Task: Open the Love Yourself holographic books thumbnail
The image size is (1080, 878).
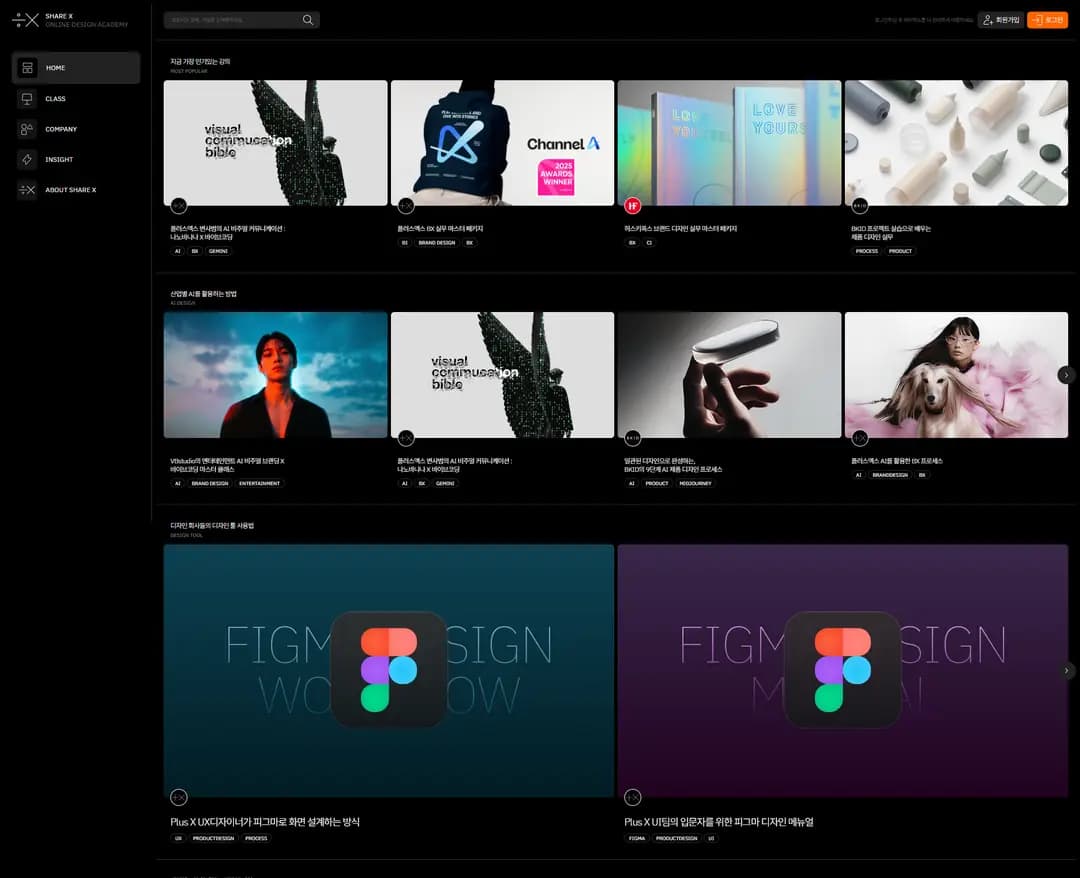Action: pyautogui.click(x=729, y=143)
